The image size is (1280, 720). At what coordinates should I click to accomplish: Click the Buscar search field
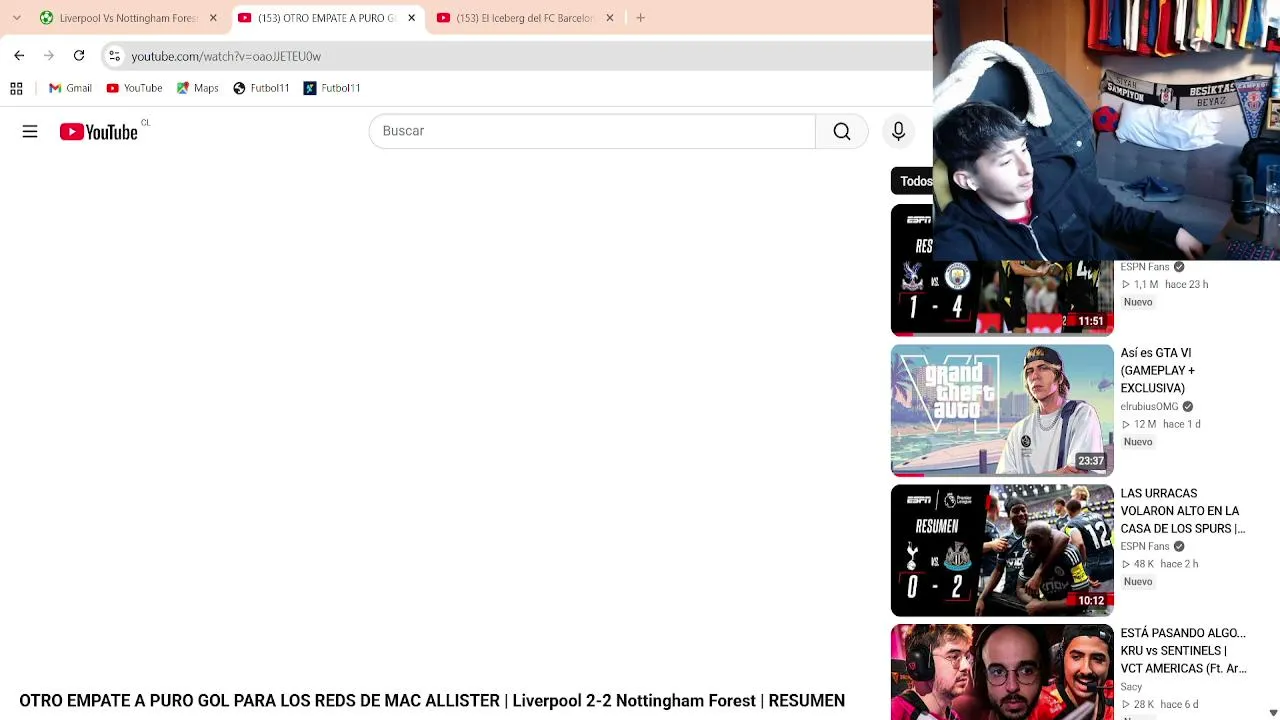click(592, 131)
